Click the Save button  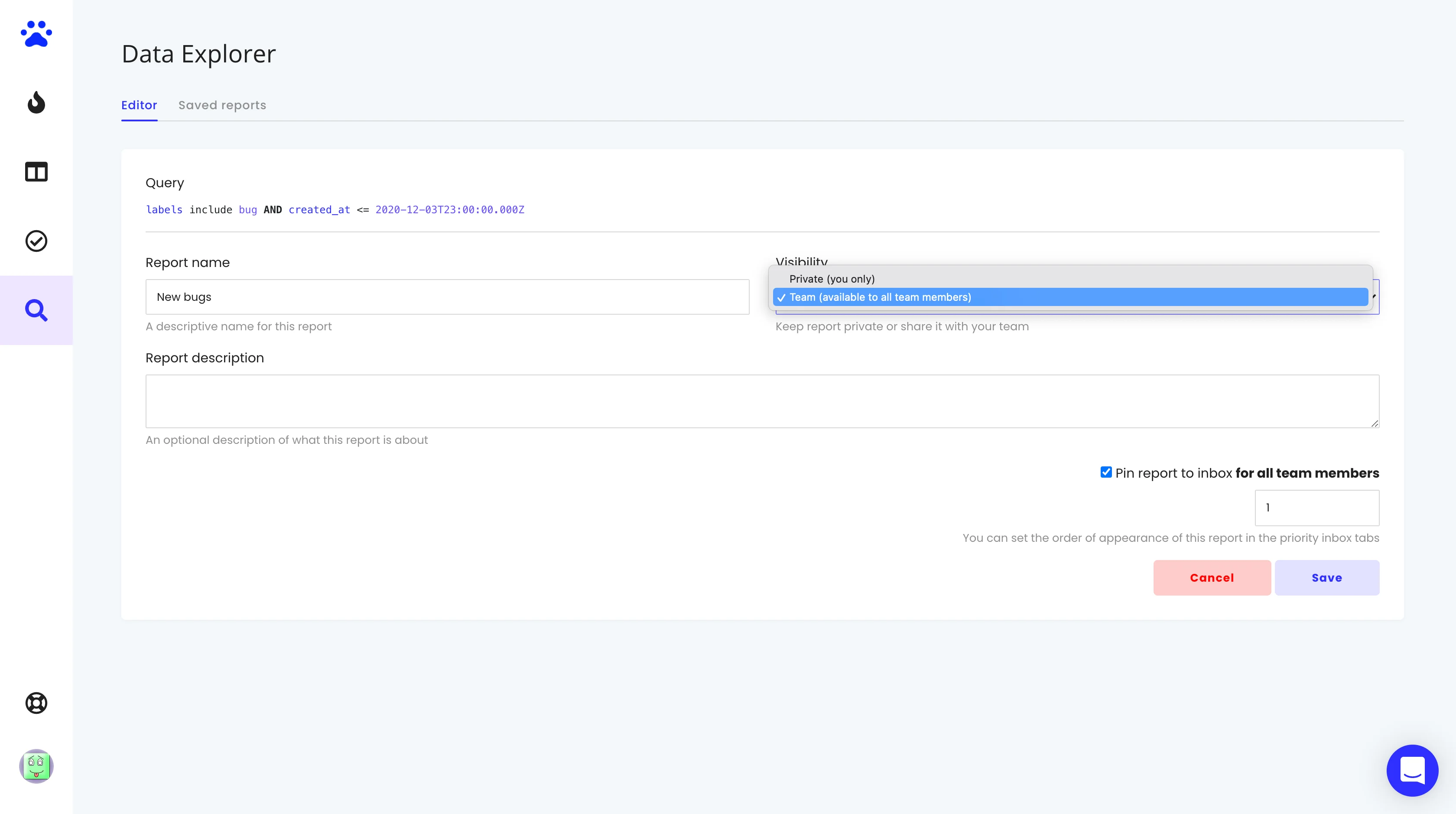1327,577
